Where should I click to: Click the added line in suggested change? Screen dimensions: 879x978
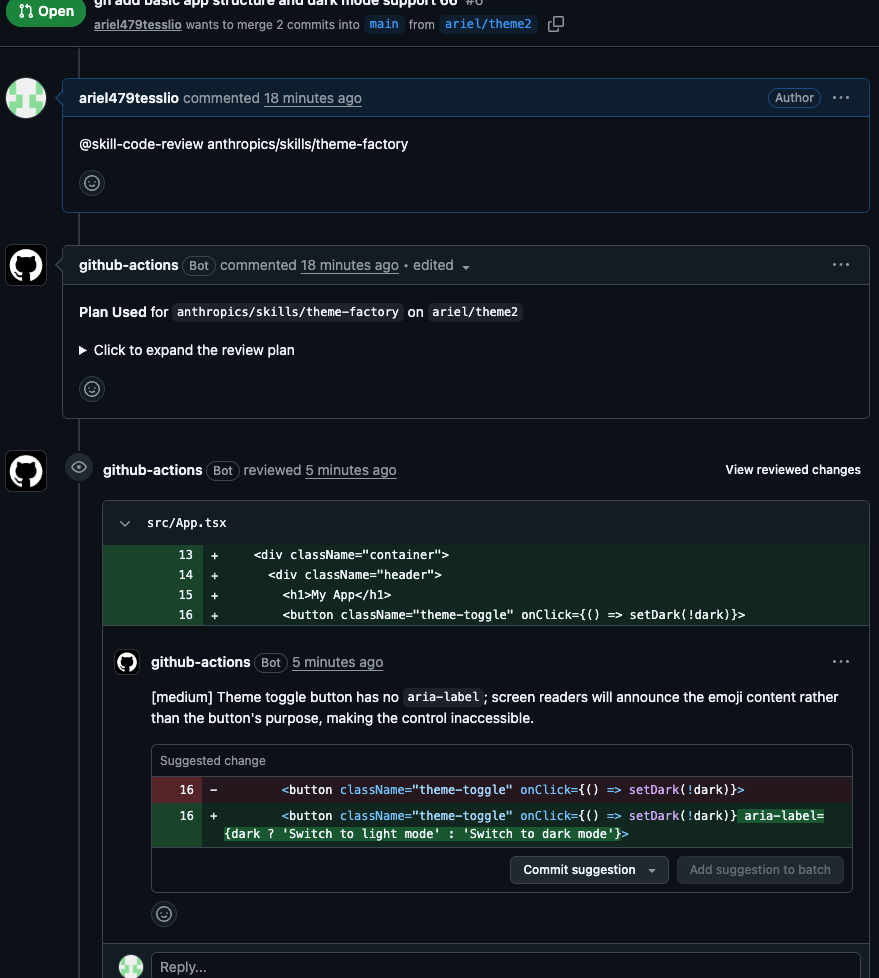click(502, 825)
